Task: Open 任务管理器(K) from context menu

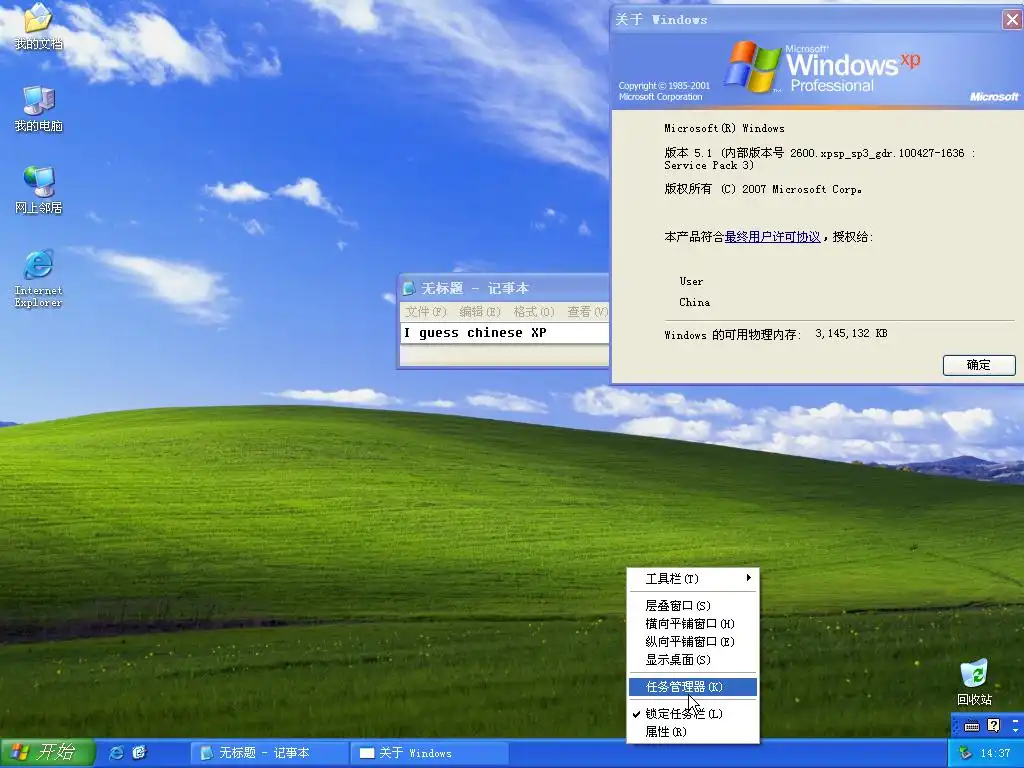Action: click(692, 686)
